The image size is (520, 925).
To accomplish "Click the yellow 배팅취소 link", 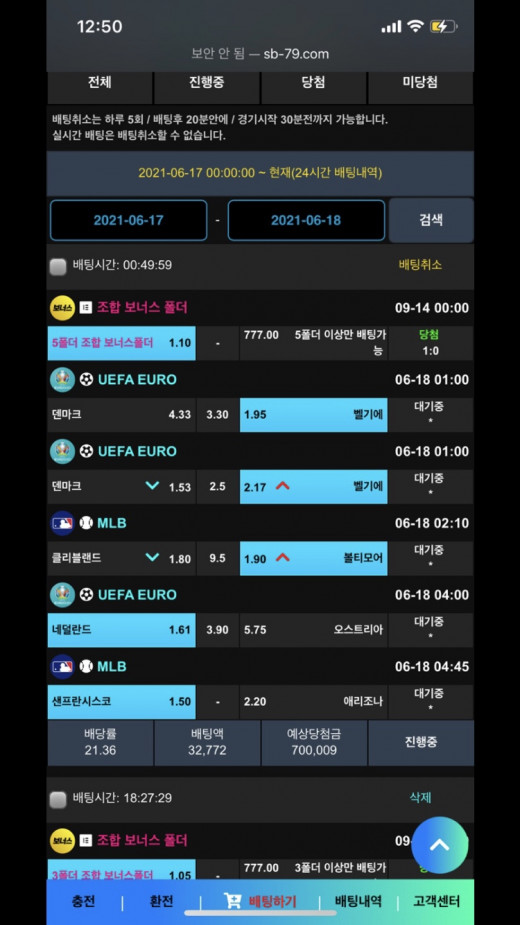I will tap(420, 265).
